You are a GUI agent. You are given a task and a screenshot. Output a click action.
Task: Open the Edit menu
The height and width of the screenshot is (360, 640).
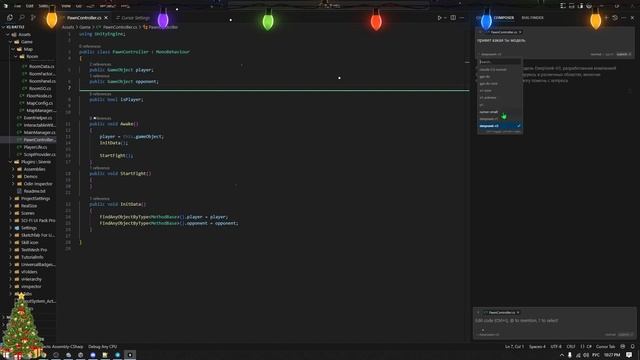30,6
